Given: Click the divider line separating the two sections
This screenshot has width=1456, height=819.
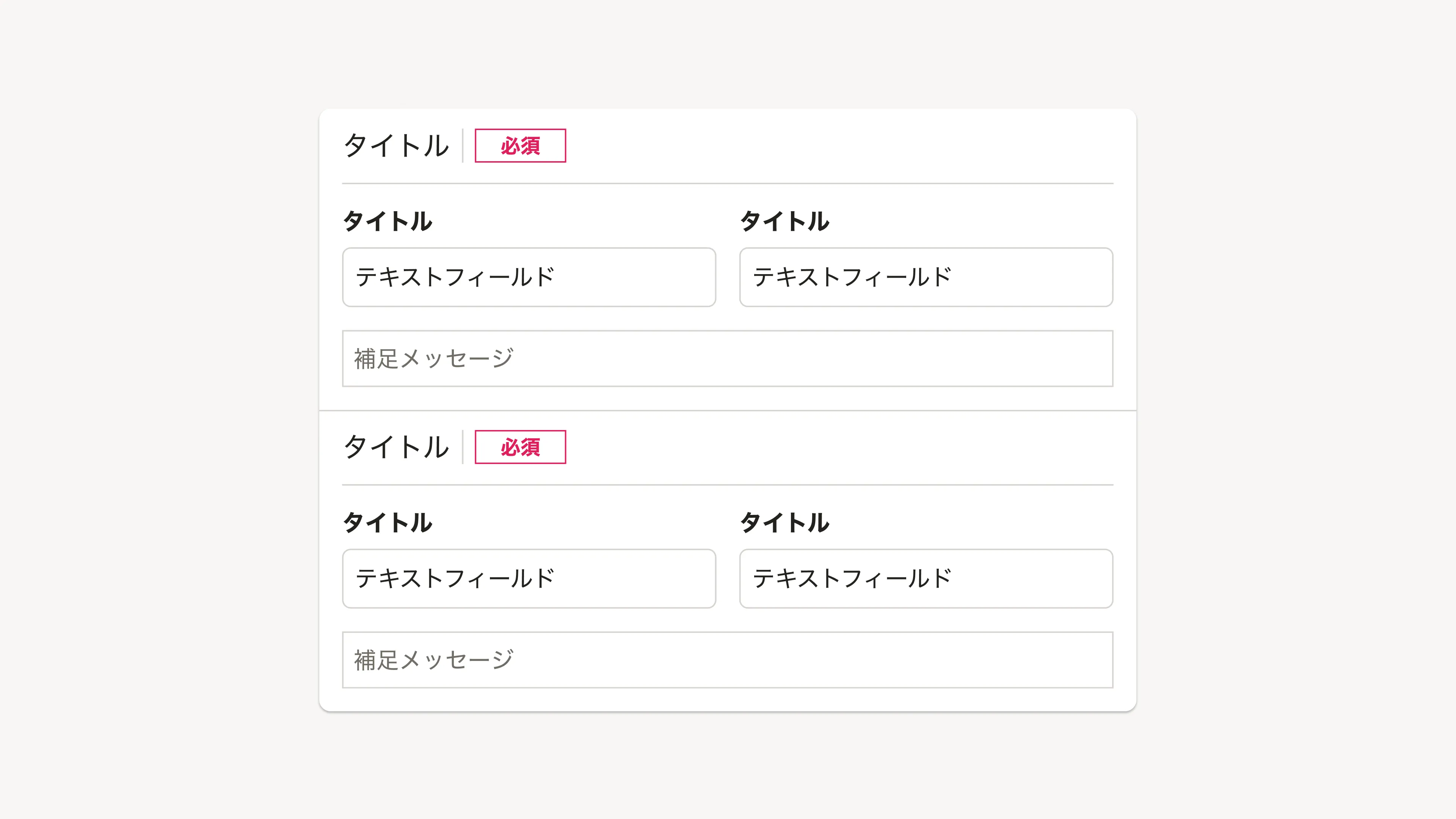Looking at the screenshot, I should coord(728,410).
